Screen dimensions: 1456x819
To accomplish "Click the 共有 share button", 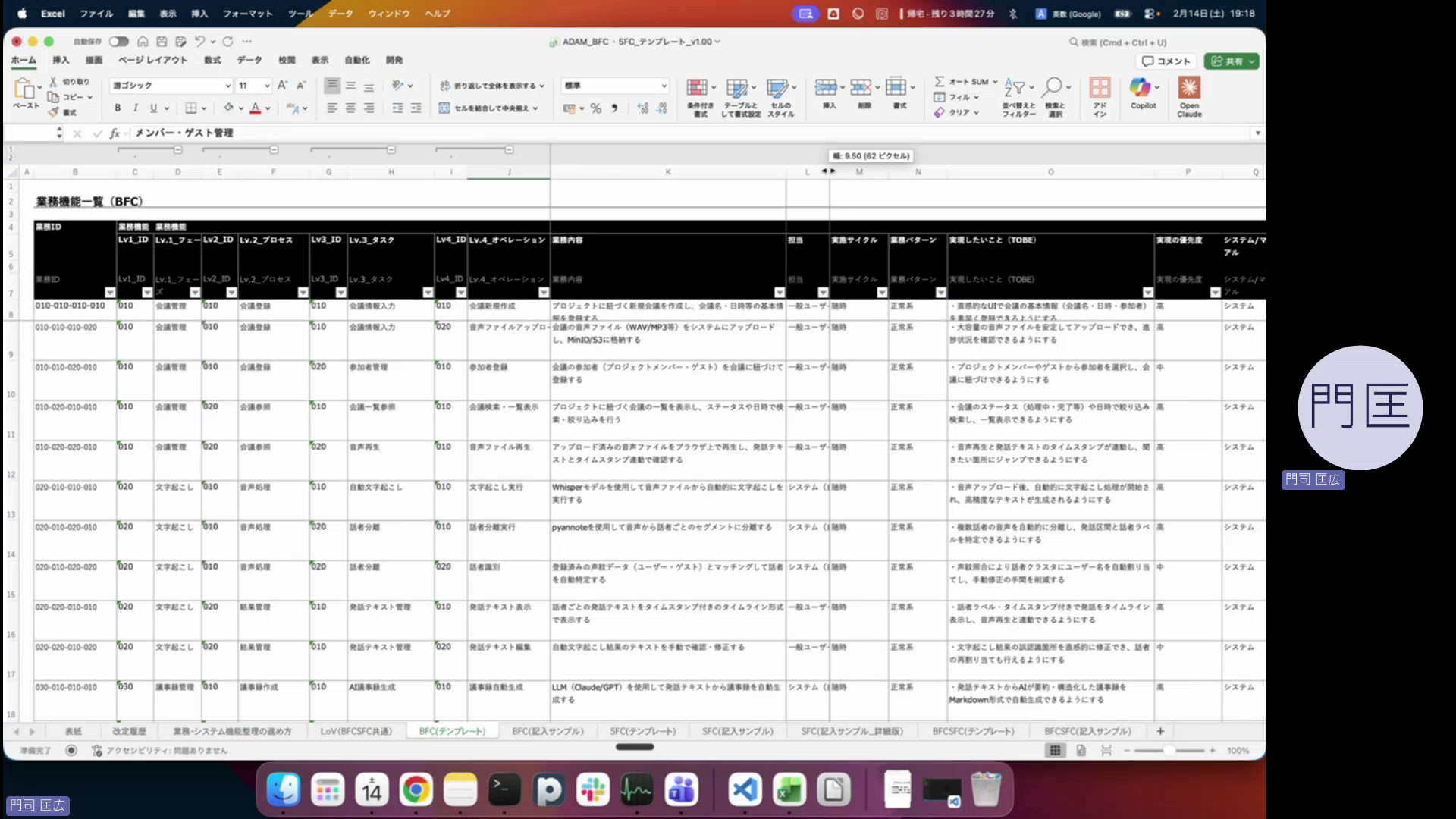I will pyautogui.click(x=1230, y=61).
